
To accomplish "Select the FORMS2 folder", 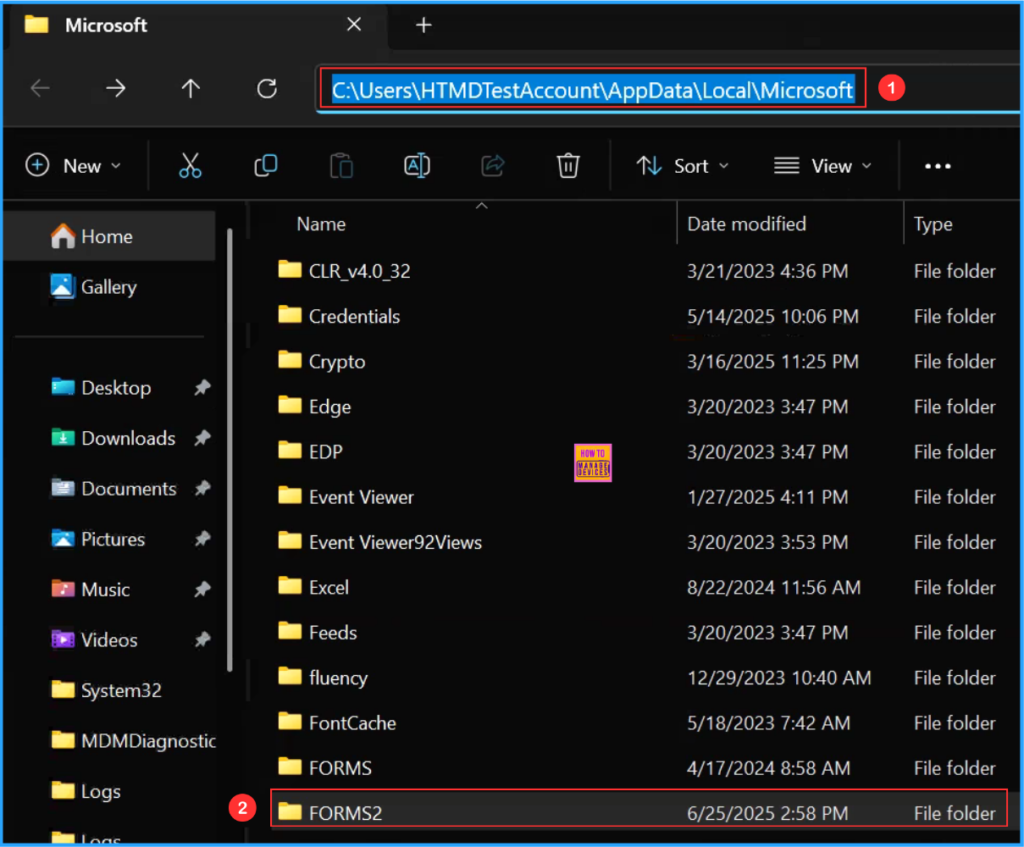I will (x=639, y=810).
